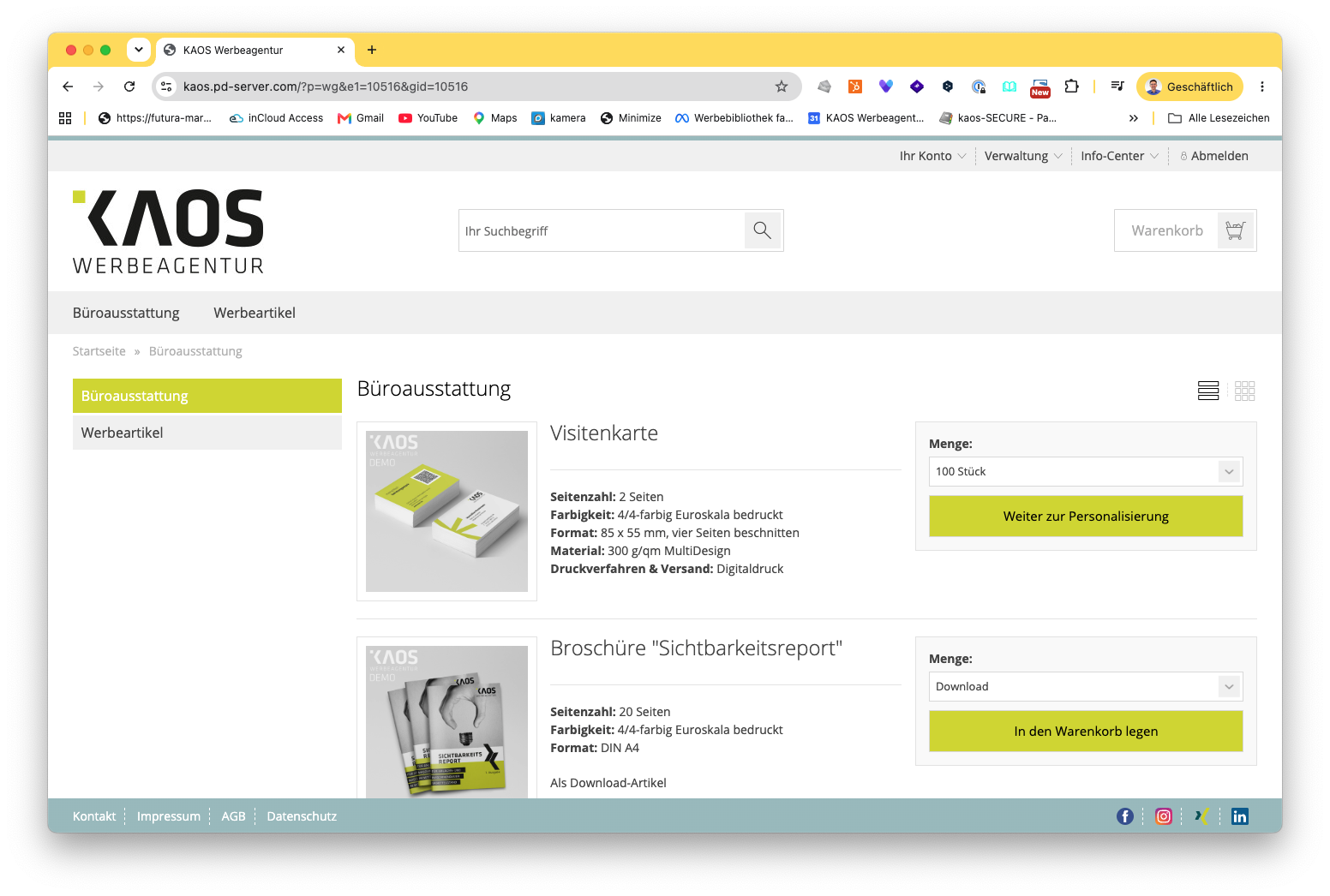Open the Broschüre "Sichtbarkeitsreport" title
Screen dimensions: 1330x896
click(x=697, y=648)
